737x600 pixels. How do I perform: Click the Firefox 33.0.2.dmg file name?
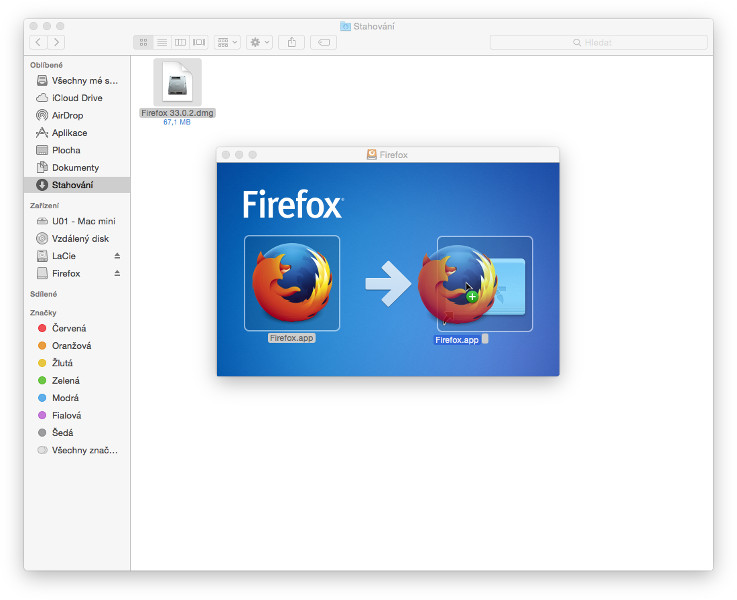click(x=177, y=113)
